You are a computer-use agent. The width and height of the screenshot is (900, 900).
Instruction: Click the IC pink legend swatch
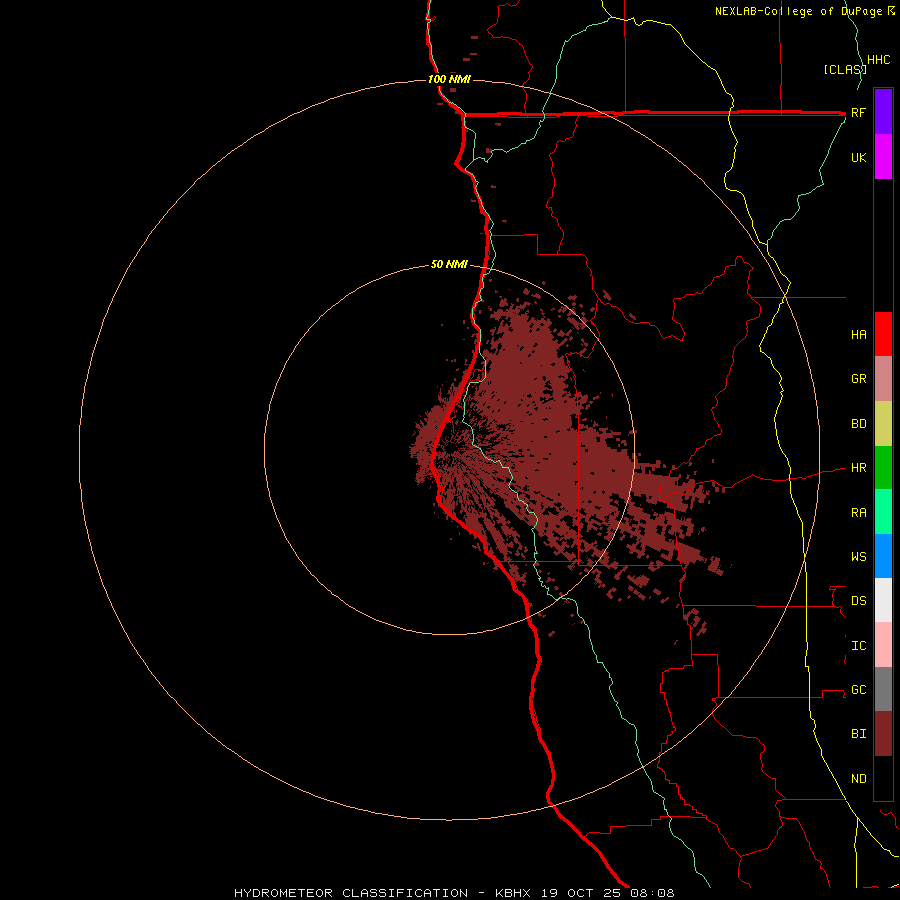(883, 645)
